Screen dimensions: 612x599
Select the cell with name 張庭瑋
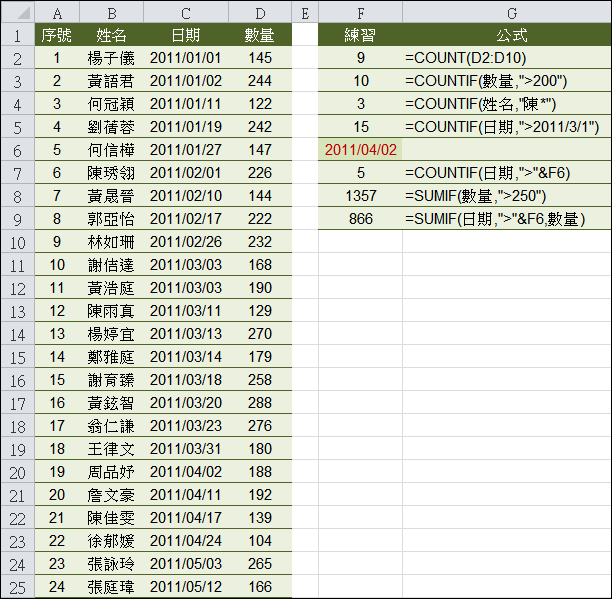pos(112,587)
